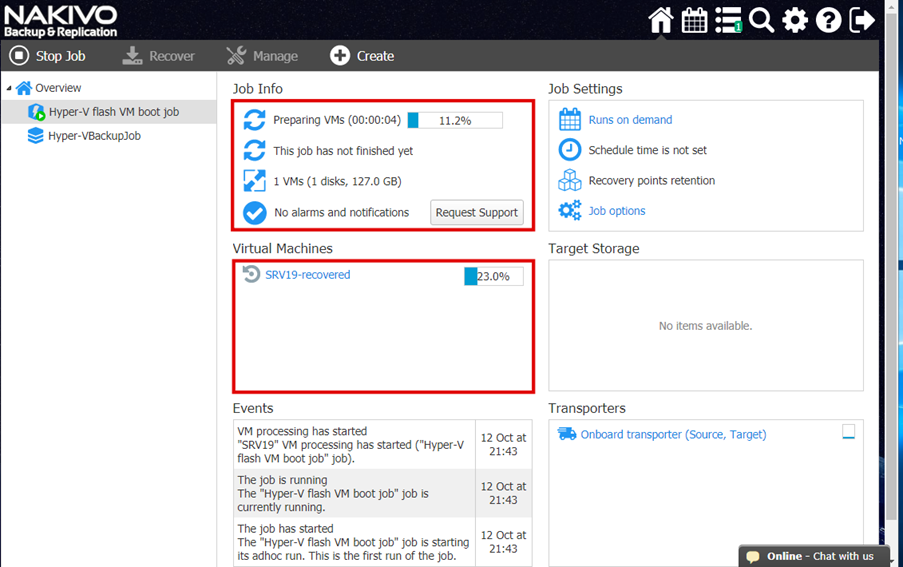Click the Recovery points retention cubes icon
The width and height of the screenshot is (903, 567).
(570, 180)
